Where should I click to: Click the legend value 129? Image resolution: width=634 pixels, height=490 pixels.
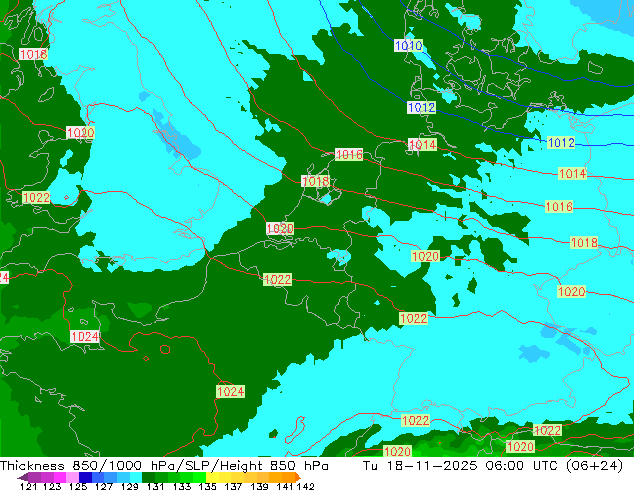click(129, 486)
